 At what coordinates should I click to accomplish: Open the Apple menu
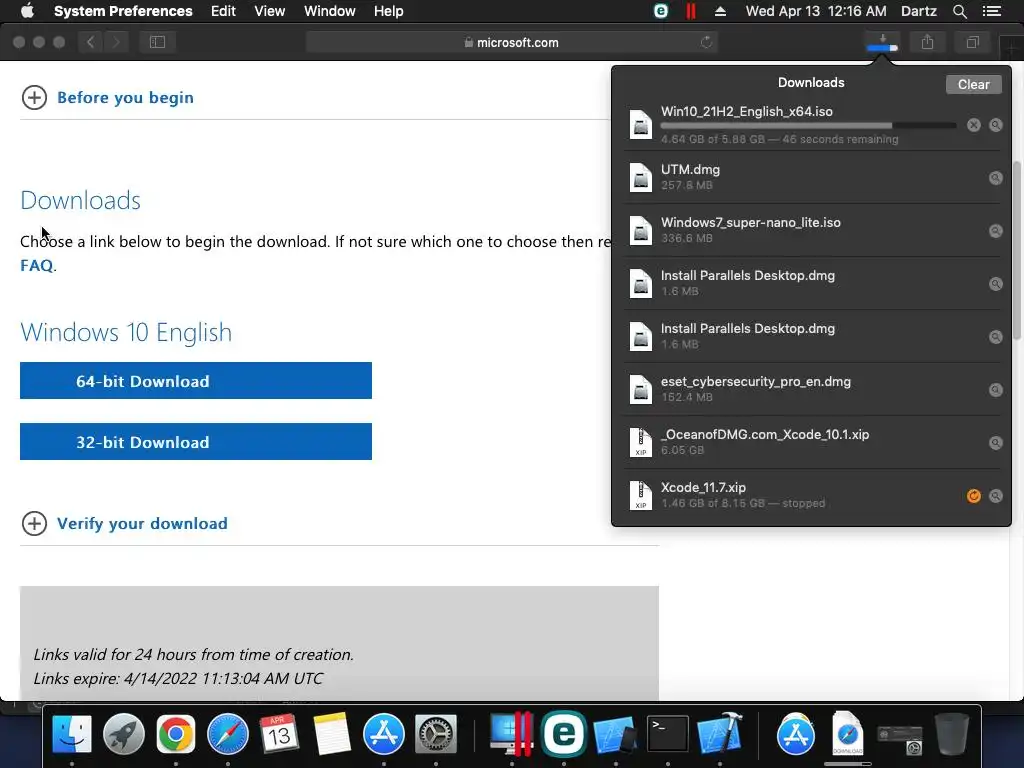click(x=27, y=11)
